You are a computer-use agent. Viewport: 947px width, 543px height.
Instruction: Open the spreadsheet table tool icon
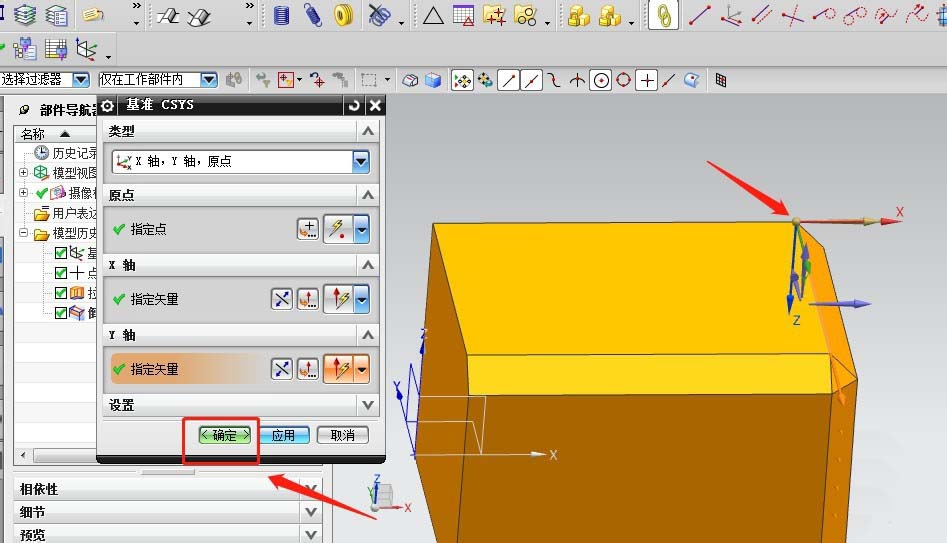[x=463, y=15]
